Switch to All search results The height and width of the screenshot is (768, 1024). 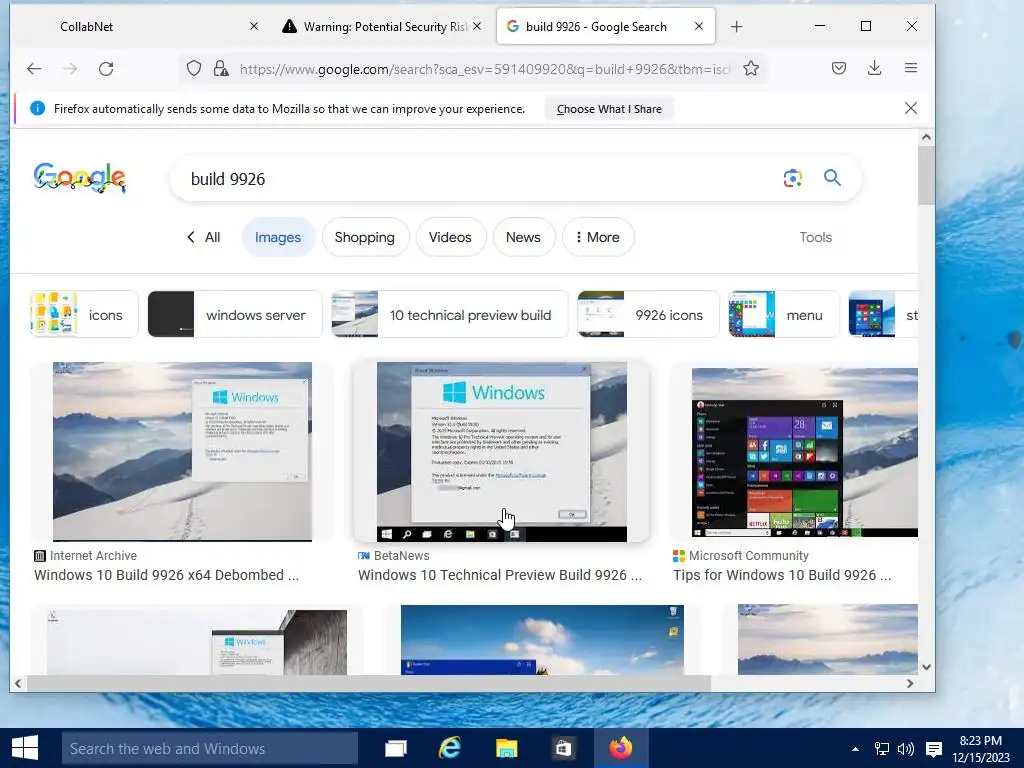(204, 237)
